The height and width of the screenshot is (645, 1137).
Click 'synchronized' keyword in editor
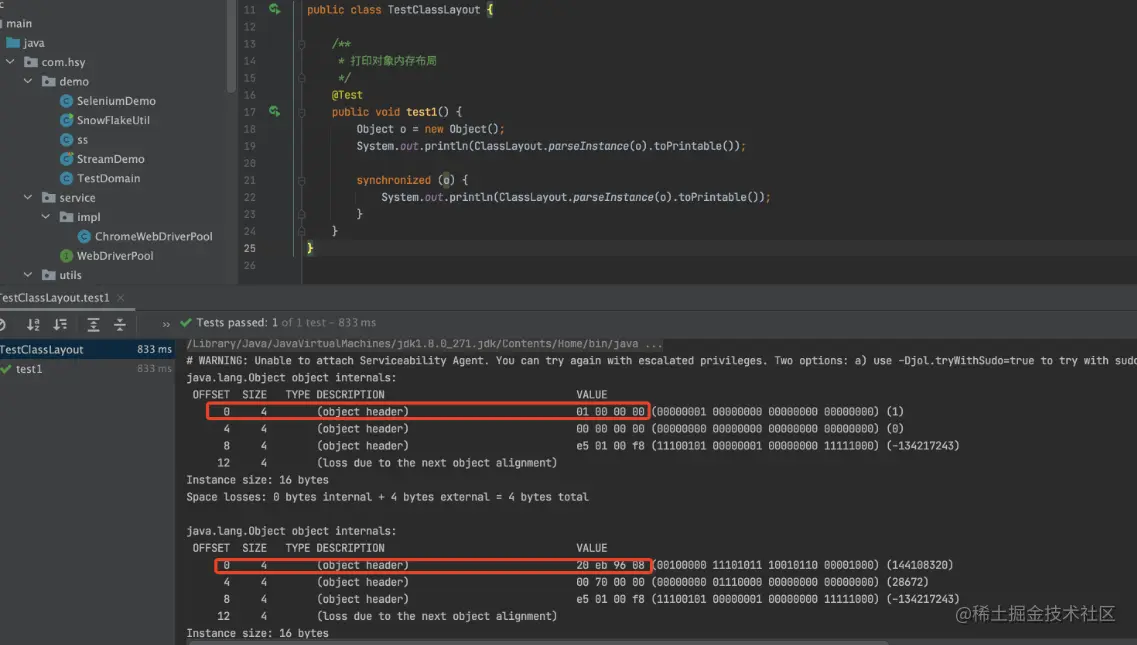click(x=393, y=180)
